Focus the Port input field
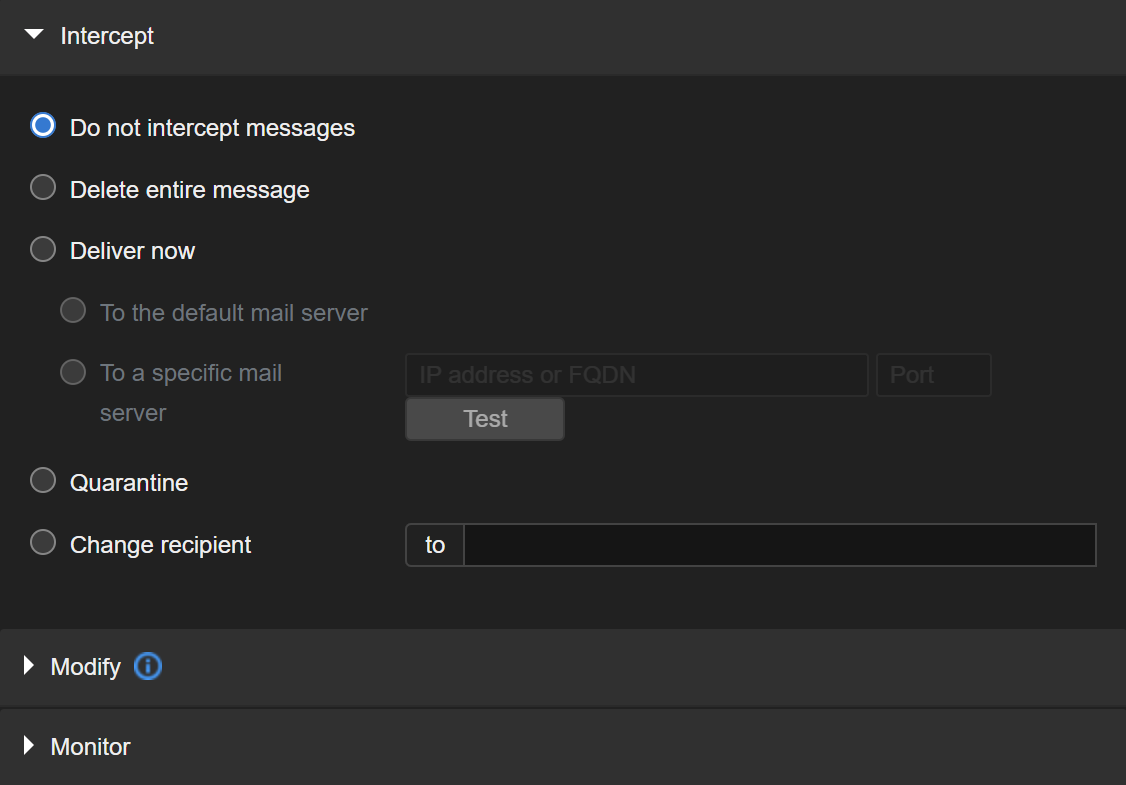 933,375
